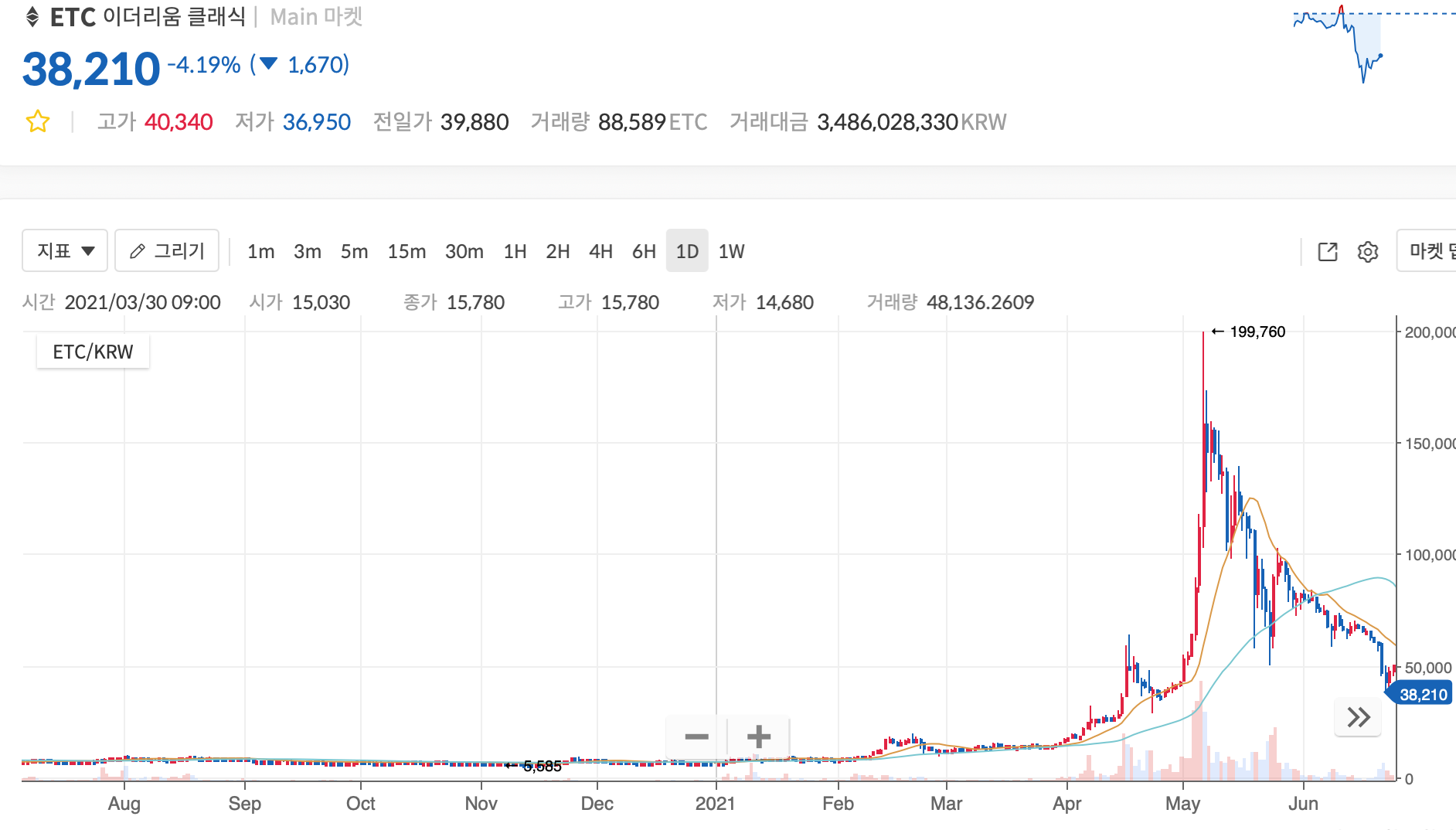Select the 6H timeframe
This screenshot has width=1456, height=830.
645,252
